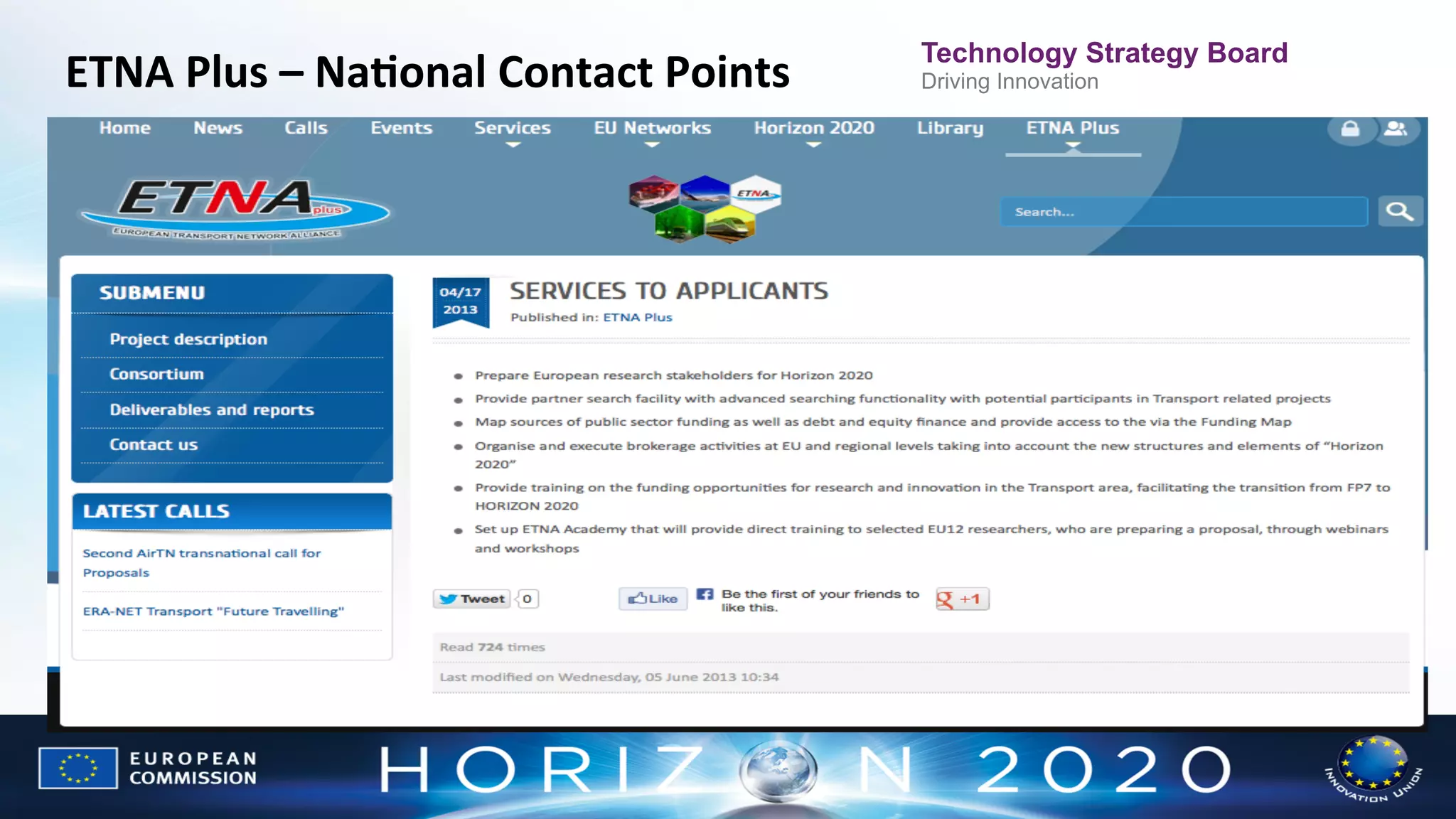Expand the EU Networks dropdown arrow
The image size is (1456, 819).
(652, 145)
